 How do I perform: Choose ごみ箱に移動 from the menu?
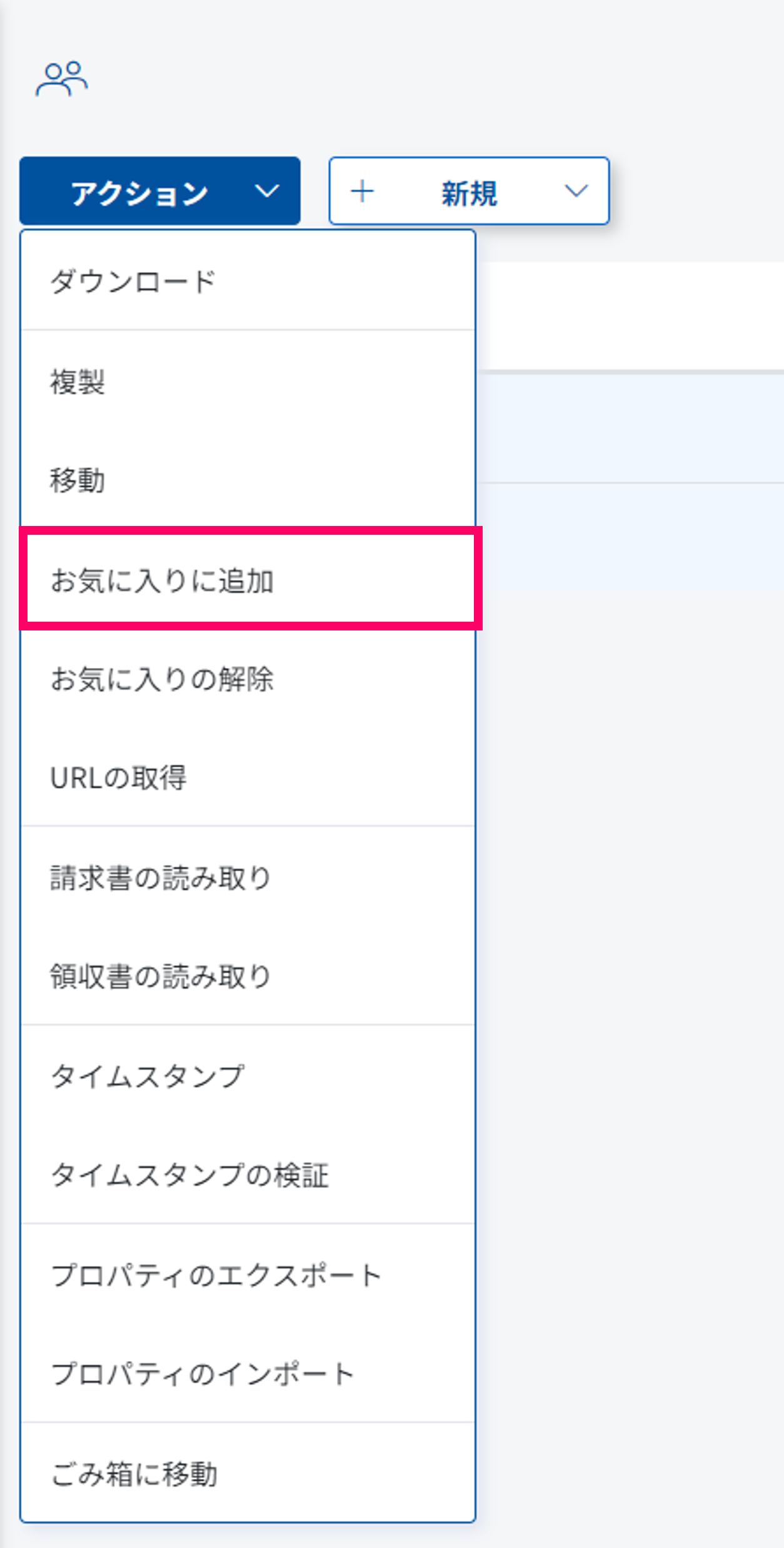click(x=134, y=1474)
